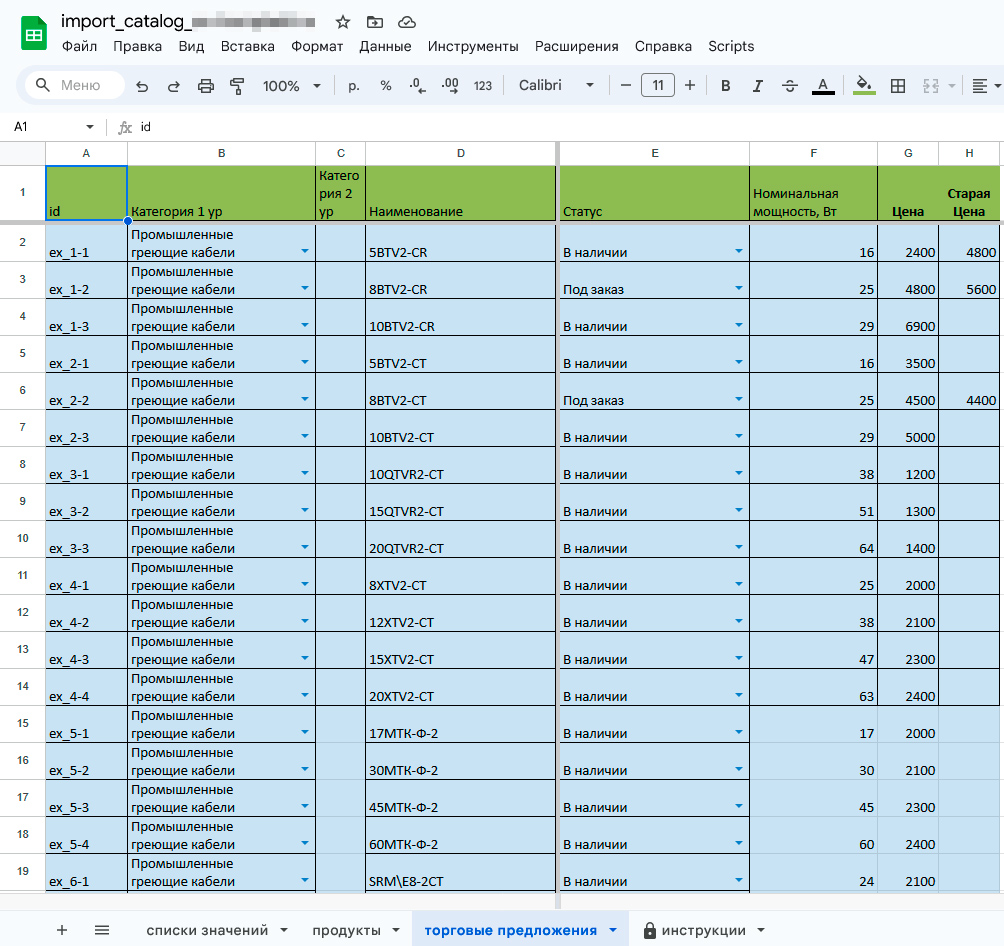
Task: Open the 100% zoom dropdown
Action: pos(291,86)
